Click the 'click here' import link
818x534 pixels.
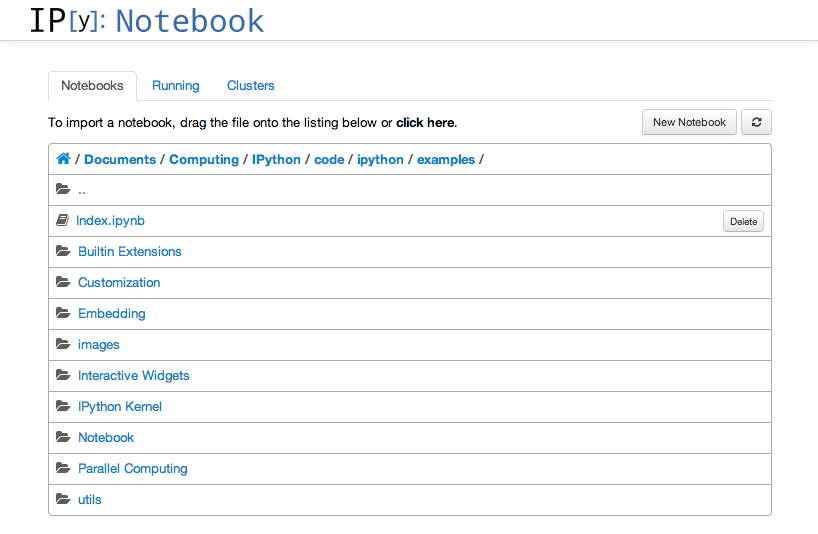pyautogui.click(x=426, y=123)
